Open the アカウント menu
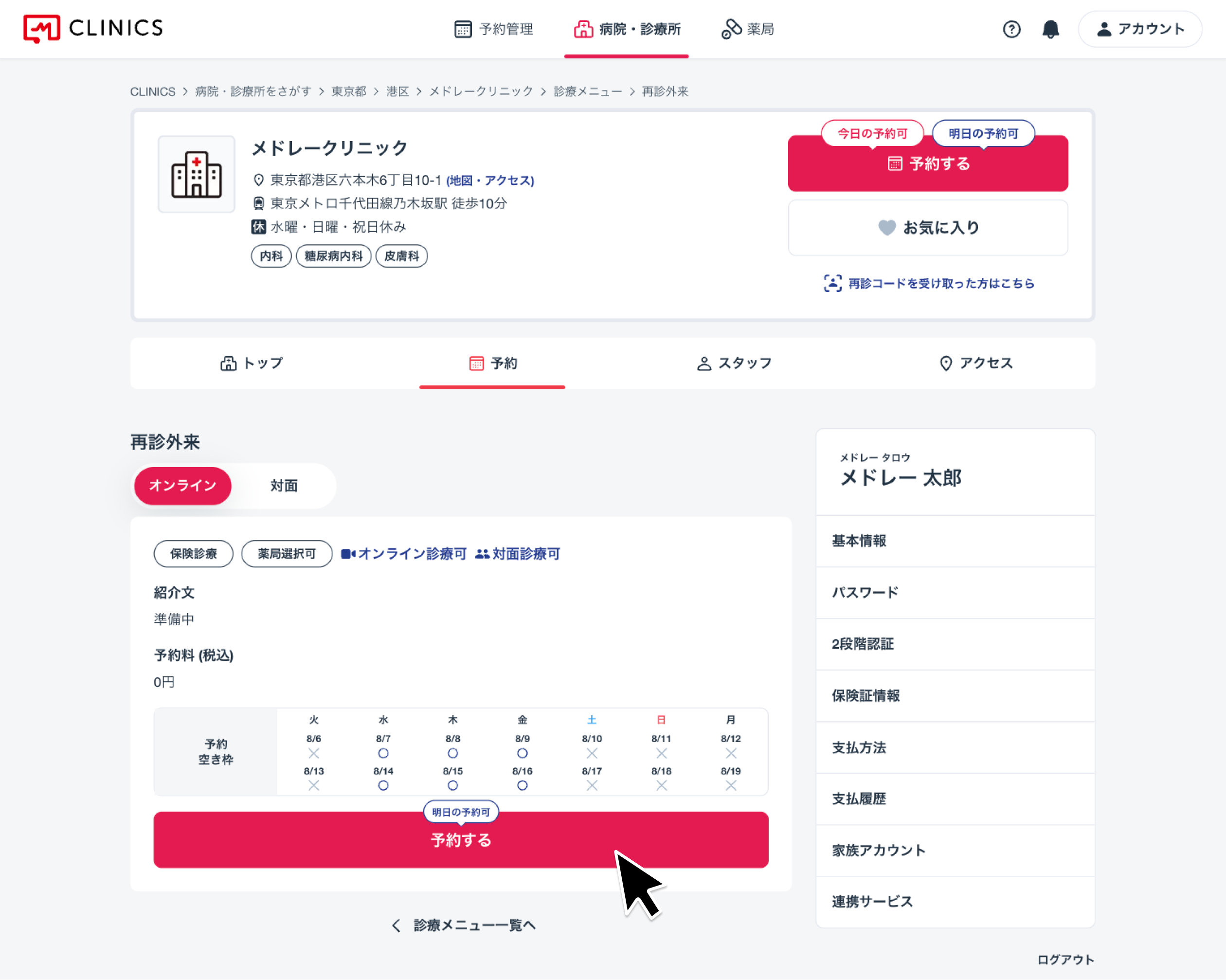1226x980 pixels. pyautogui.click(x=1139, y=29)
